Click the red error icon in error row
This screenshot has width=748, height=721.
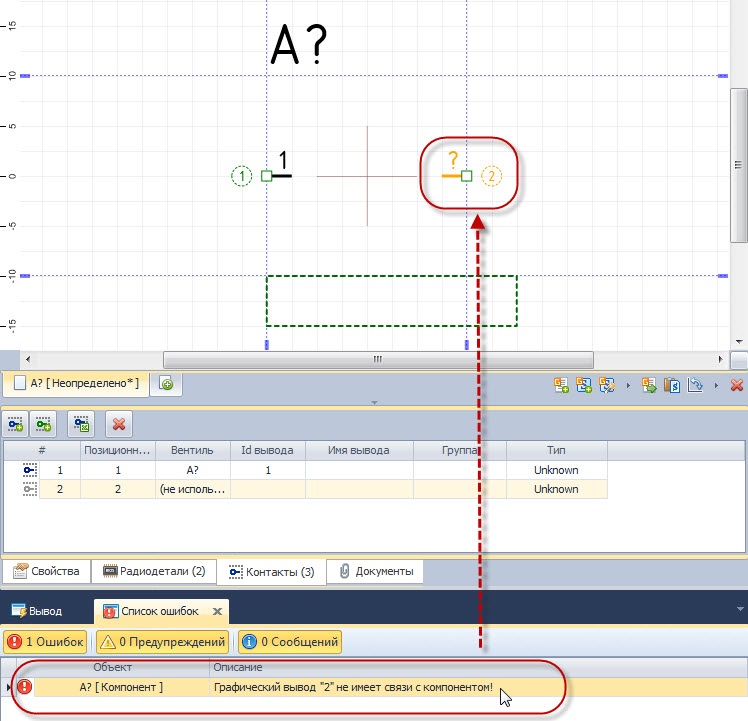click(24, 687)
